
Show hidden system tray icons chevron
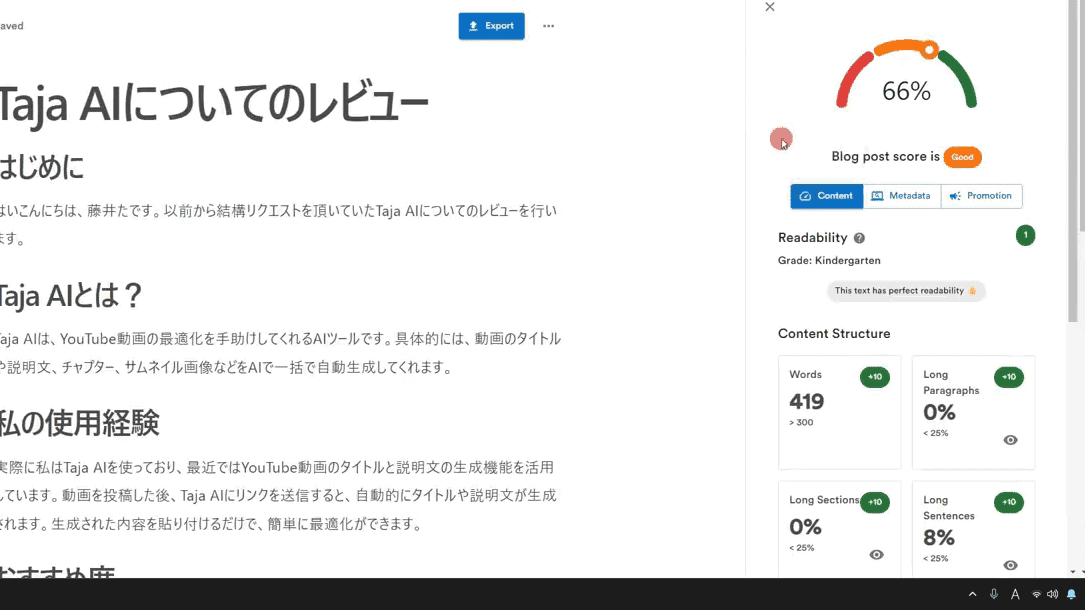coord(972,594)
